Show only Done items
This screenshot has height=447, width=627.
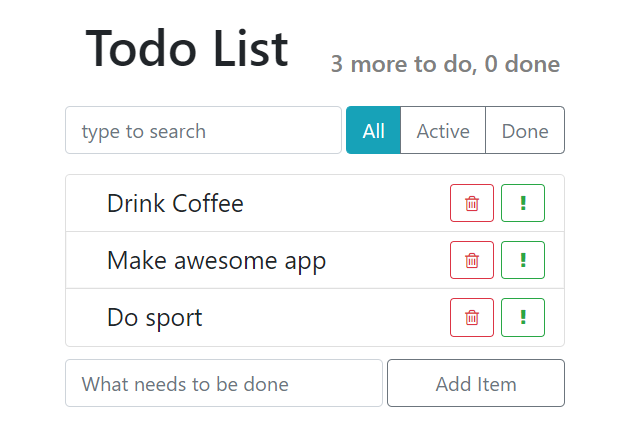525,130
